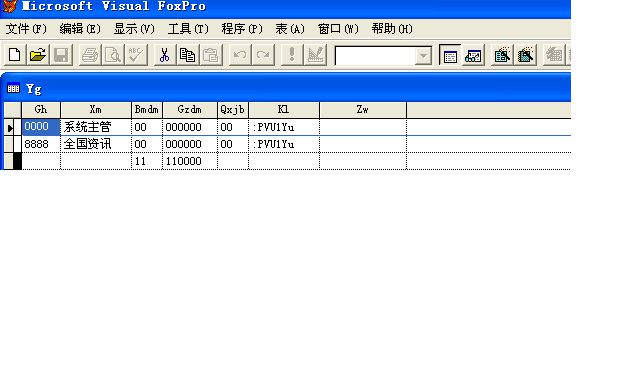640x384 pixels.
Task: Click the Print toolbar icon
Action: pyautogui.click(x=89, y=55)
